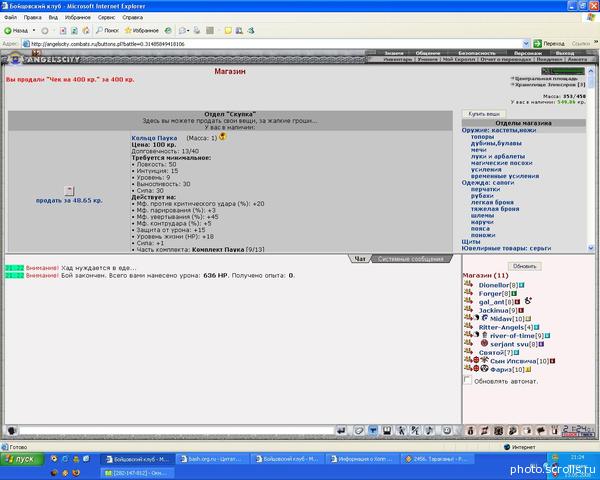600x480 pixels.
Task: Open the Справка menu
Action: tap(132, 18)
